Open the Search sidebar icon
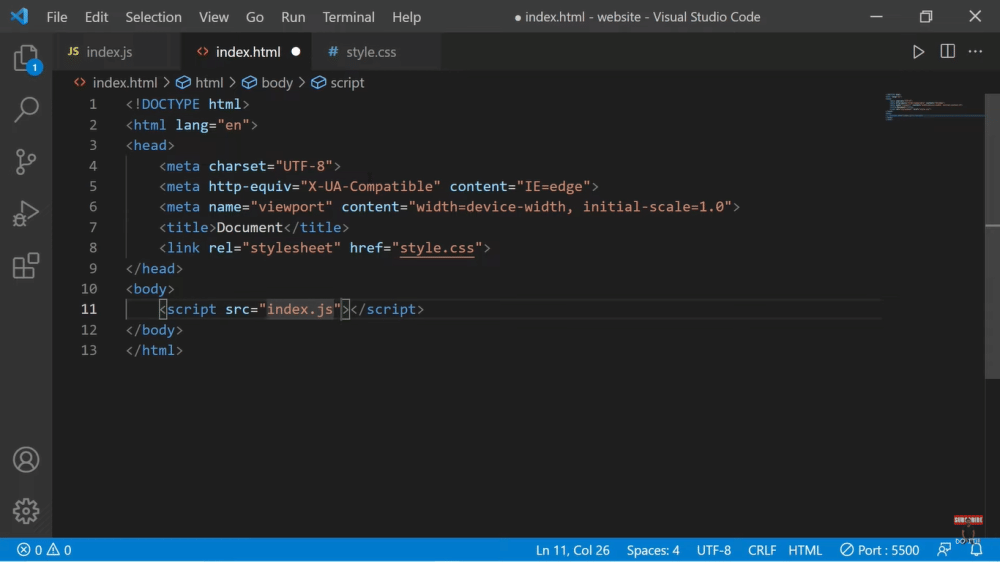Image resolution: width=1000 pixels, height=562 pixels. 26,110
